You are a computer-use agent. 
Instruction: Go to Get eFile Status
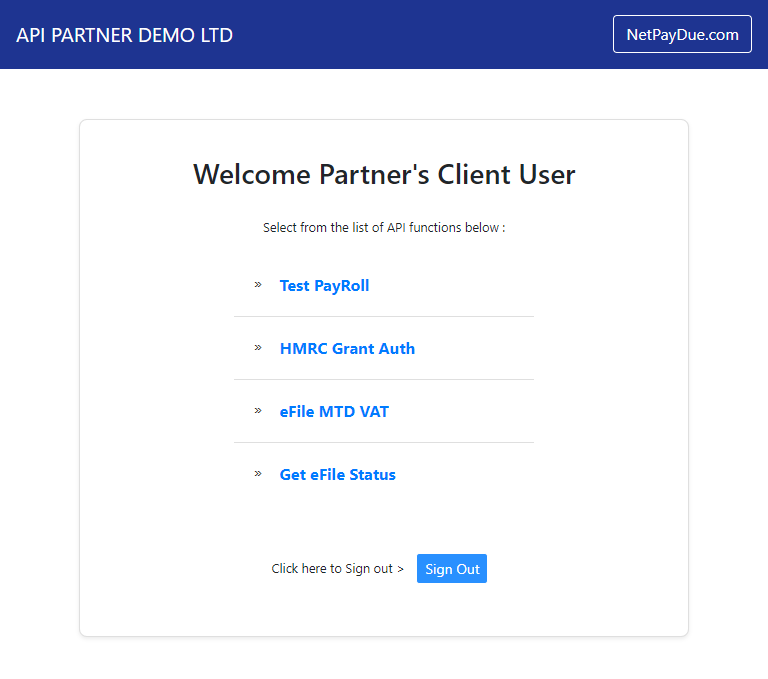pyautogui.click(x=337, y=475)
